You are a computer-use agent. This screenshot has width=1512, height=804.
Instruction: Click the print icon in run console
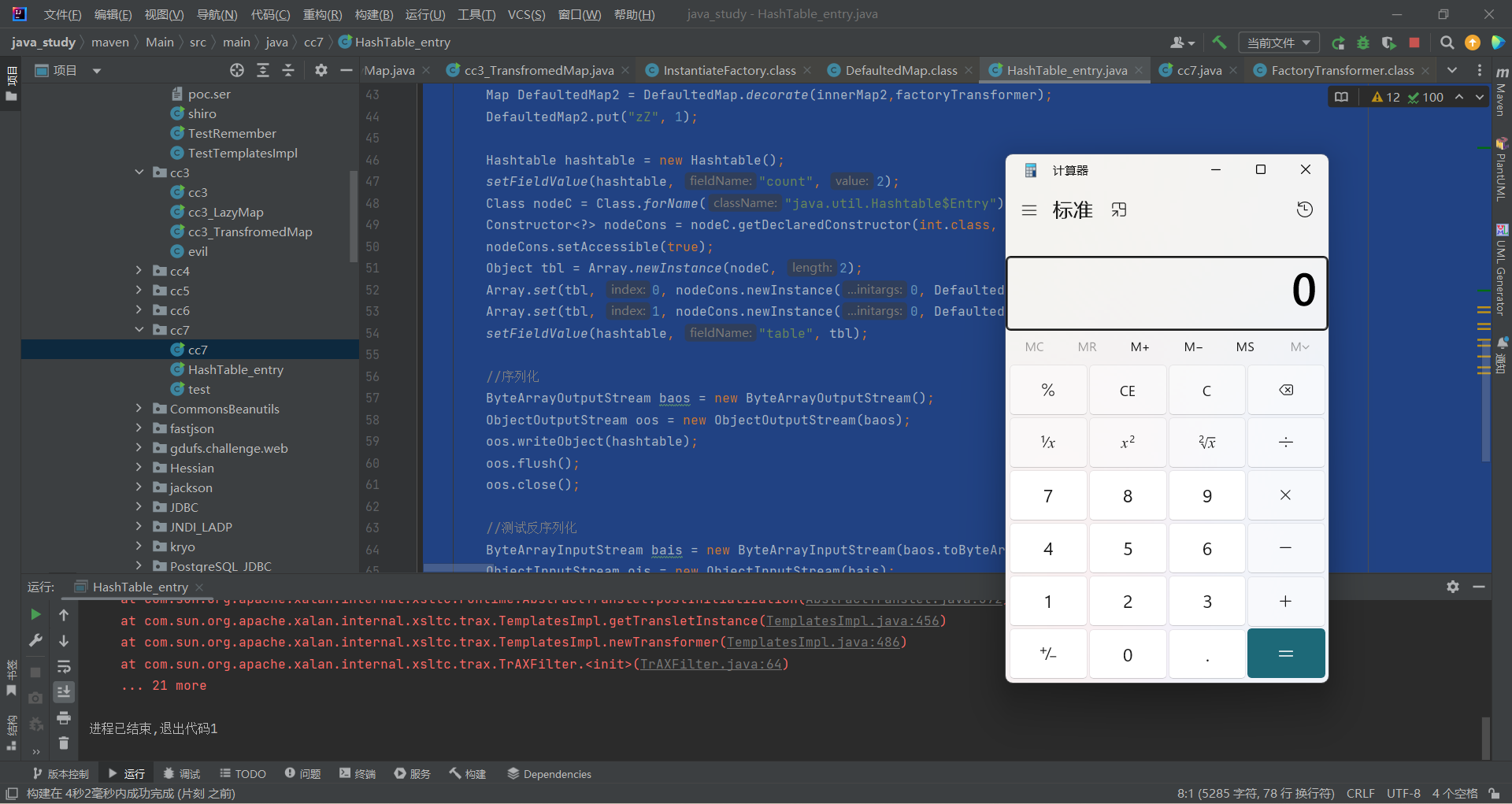(x=64, y=717)
